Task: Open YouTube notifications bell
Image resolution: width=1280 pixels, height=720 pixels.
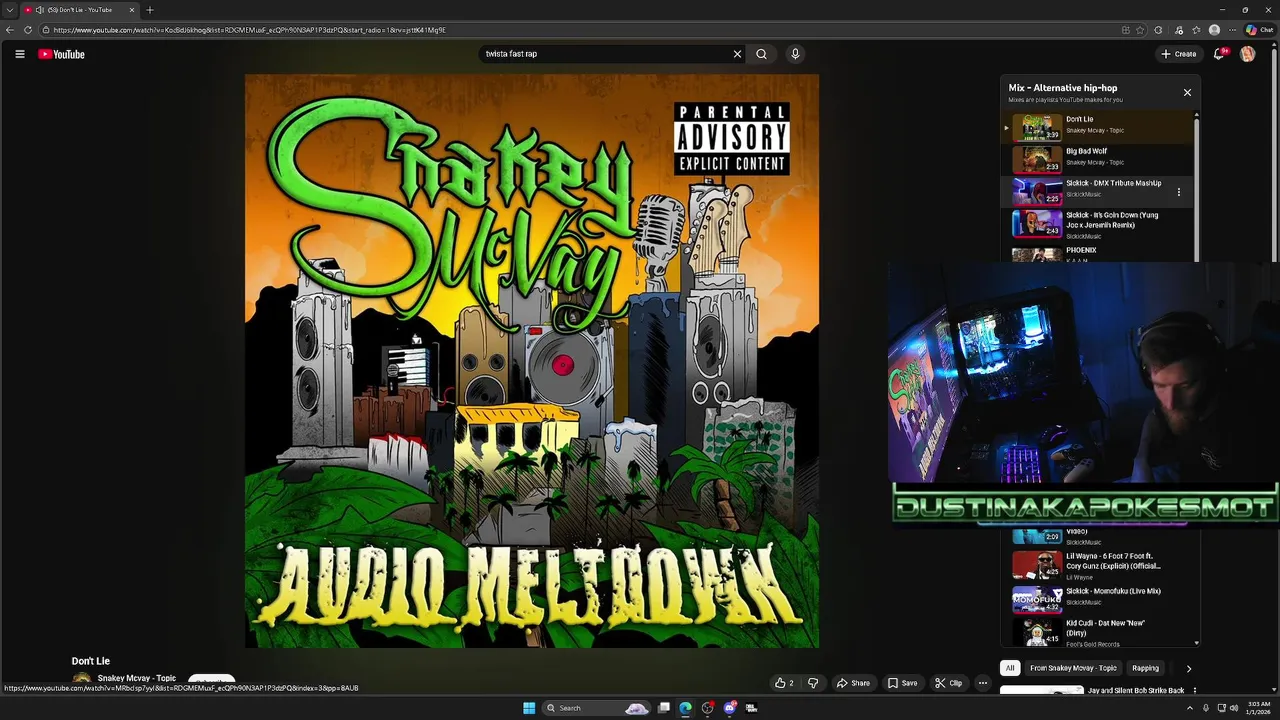Action: click(1219, 54)
